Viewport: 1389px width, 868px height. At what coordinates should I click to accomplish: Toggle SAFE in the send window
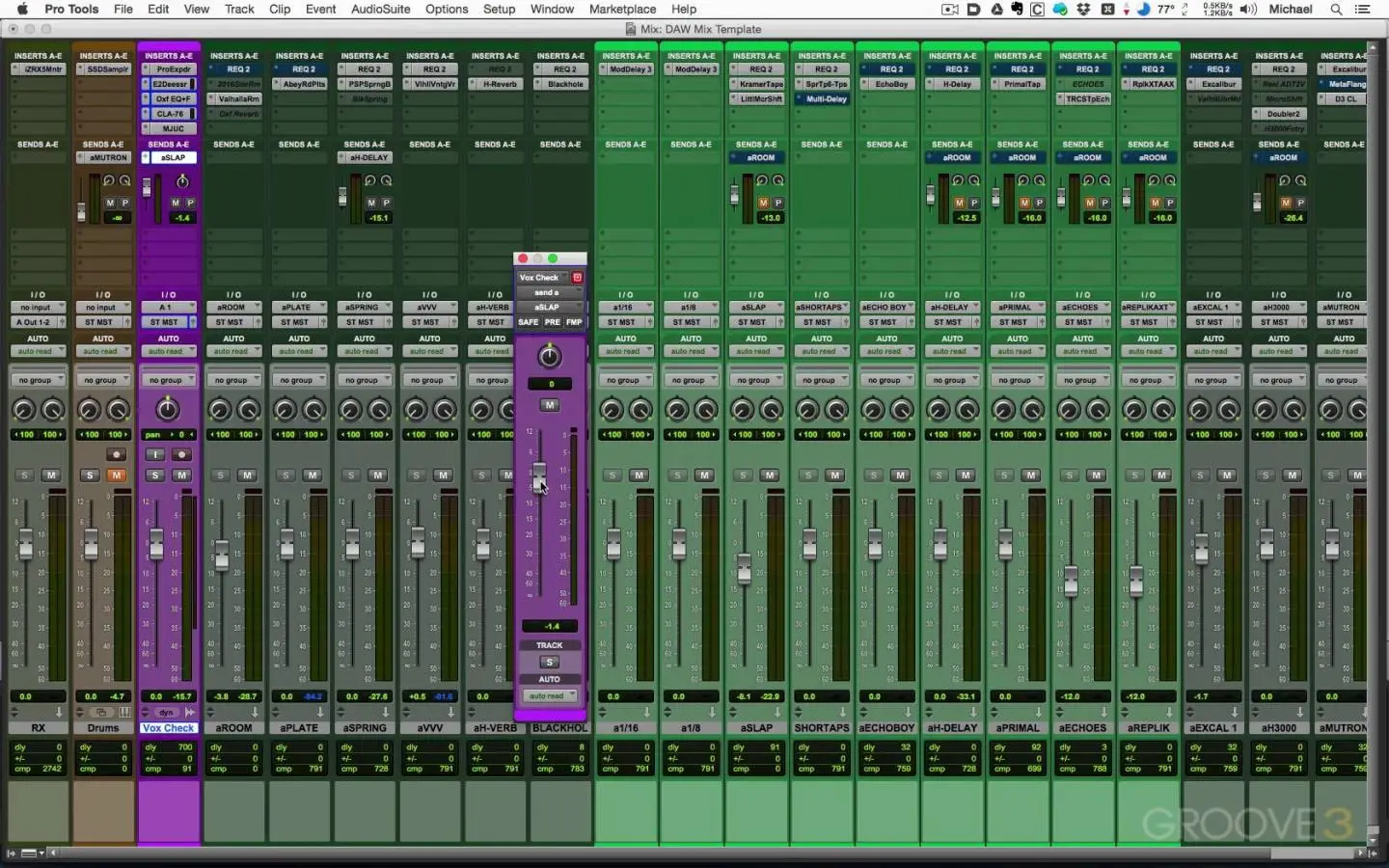(529, 322)
